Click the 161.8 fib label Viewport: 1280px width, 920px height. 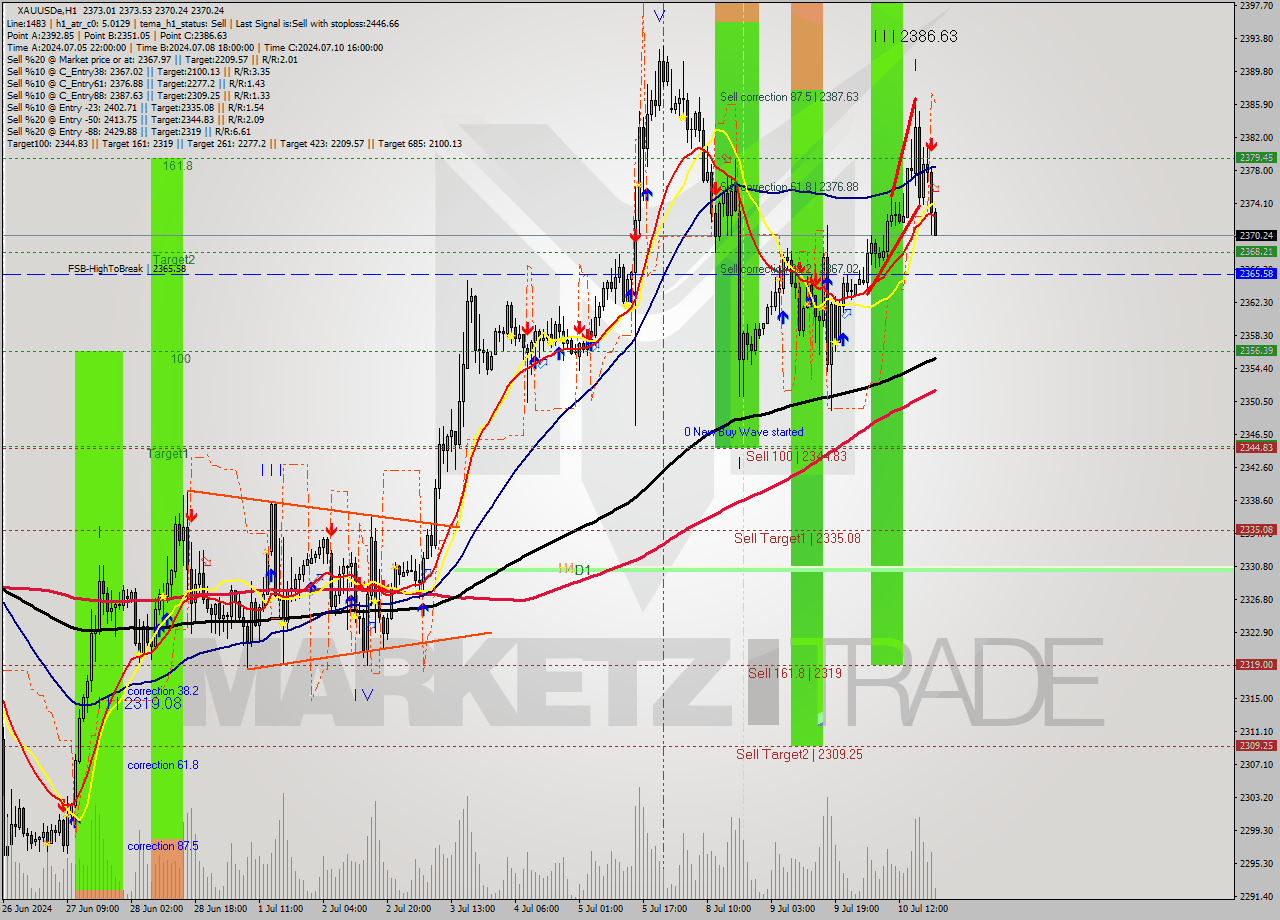click(x=178, y=166)
